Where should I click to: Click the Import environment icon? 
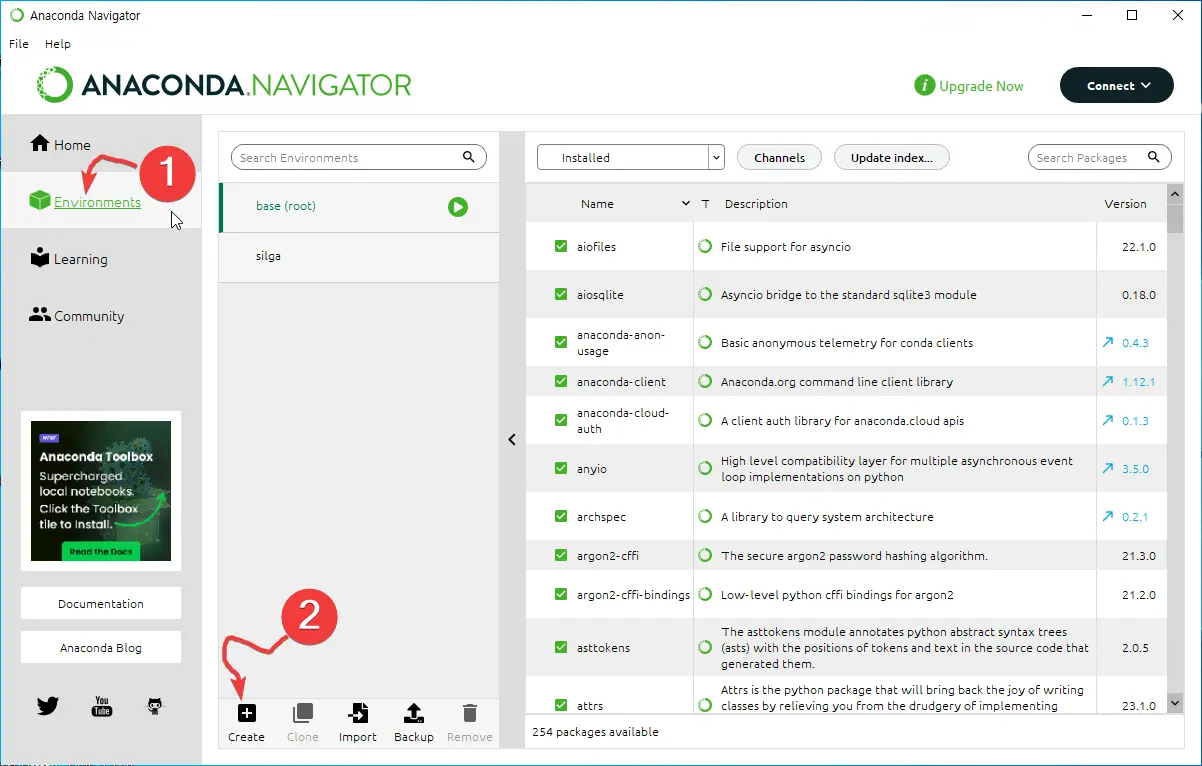pyautogui.click(x=357, y=713)
